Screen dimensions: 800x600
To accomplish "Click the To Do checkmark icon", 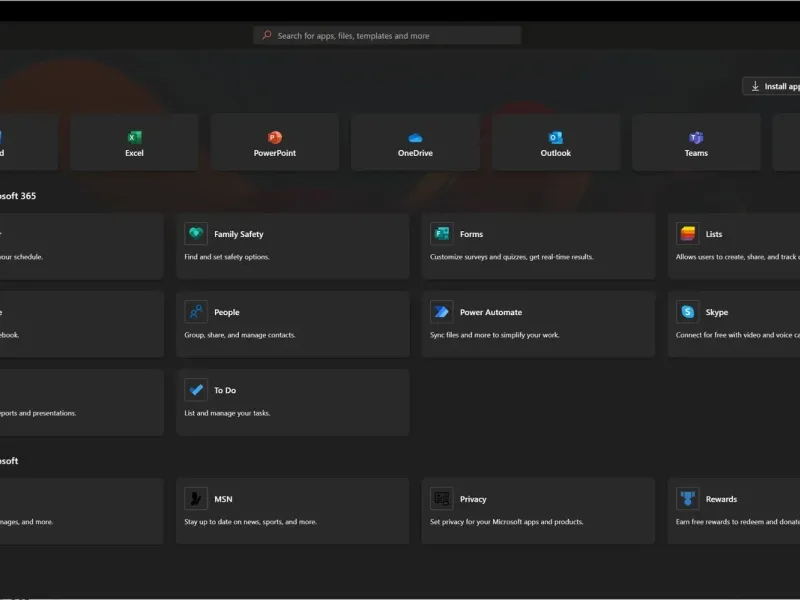I will point(196,390).
